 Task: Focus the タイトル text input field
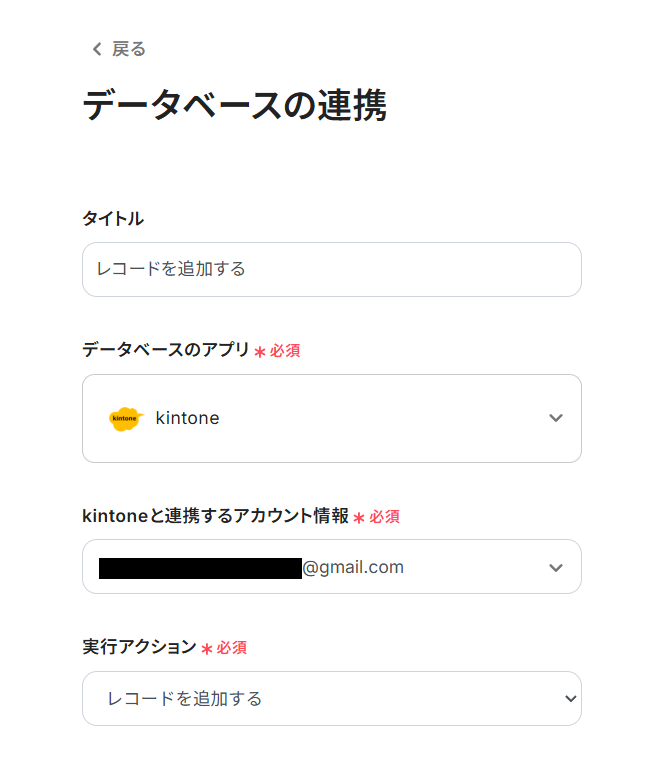pos(331,269)
